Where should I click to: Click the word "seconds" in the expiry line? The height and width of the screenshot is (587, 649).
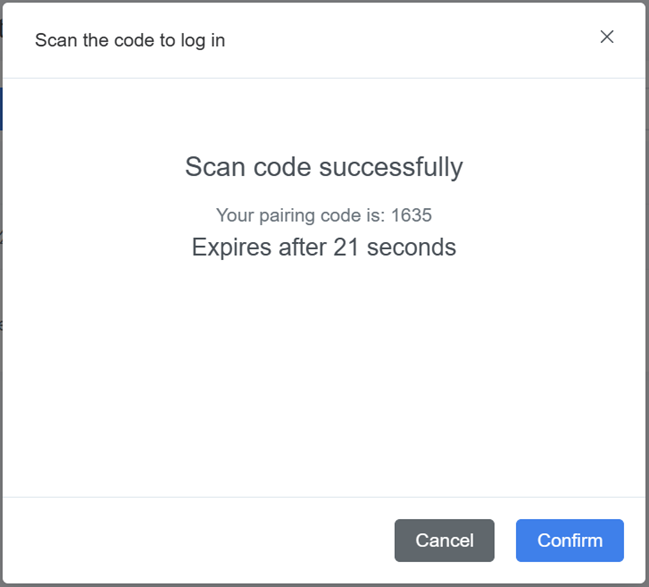[411, 247]
